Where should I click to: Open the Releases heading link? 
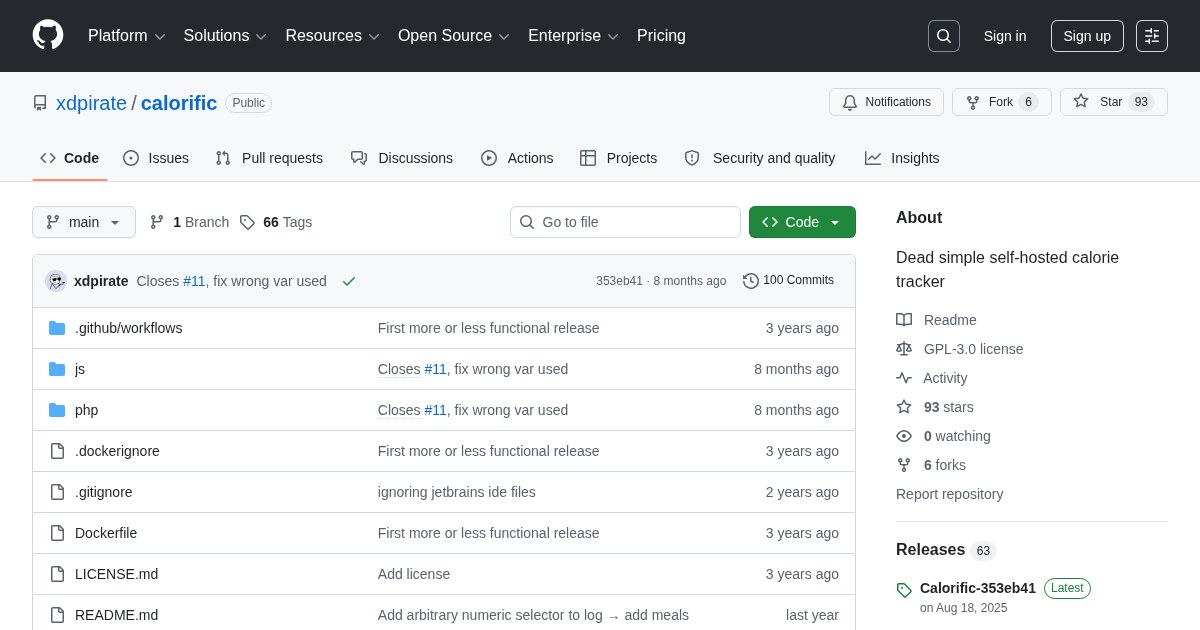click(x=930, y=550)
